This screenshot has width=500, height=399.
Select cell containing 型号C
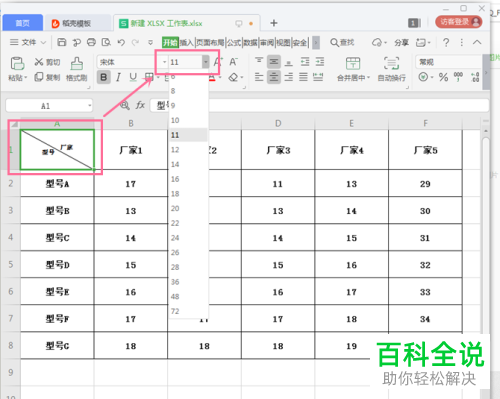[x=57, y=238]
